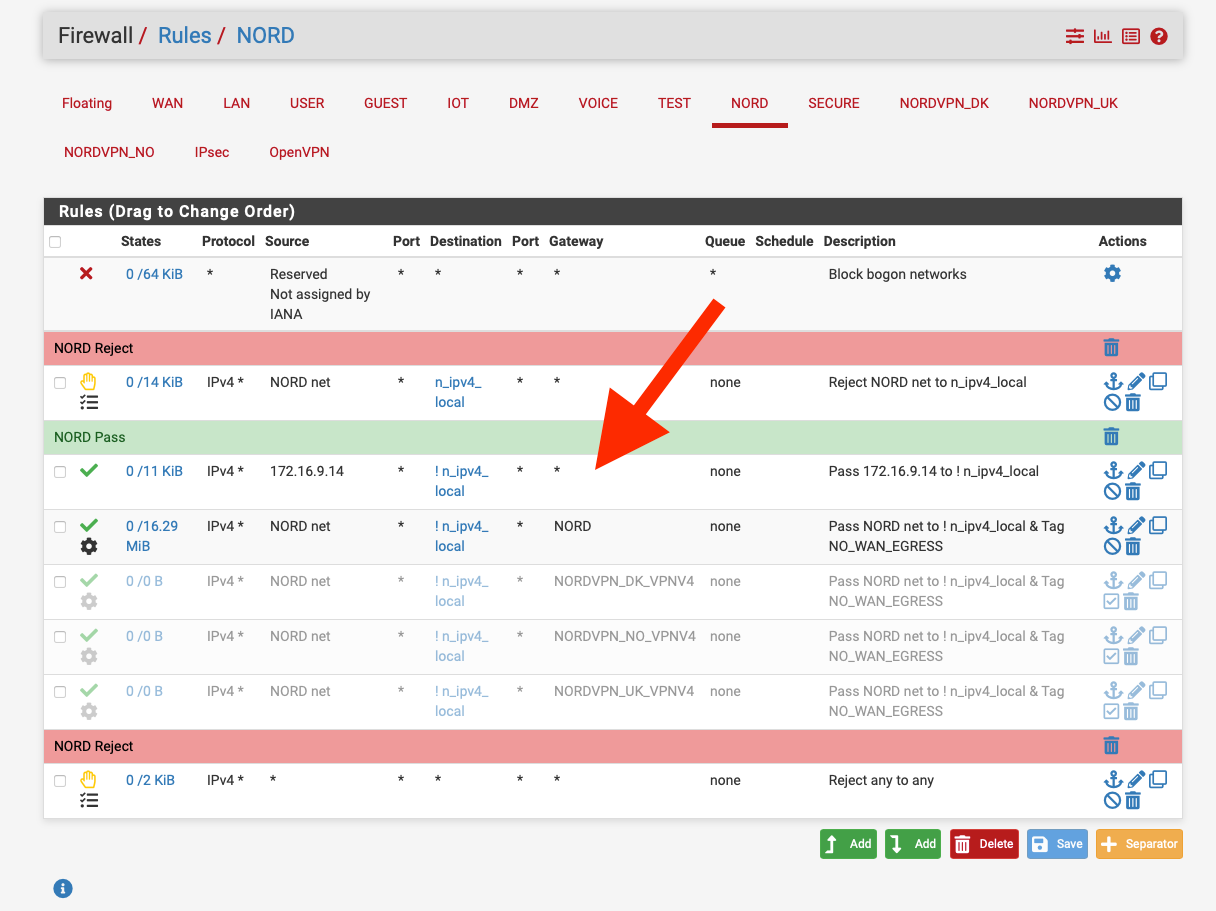Screen dimensions: 1216x911
Task: Open the IPsec tab
Action: pos(212,152)
